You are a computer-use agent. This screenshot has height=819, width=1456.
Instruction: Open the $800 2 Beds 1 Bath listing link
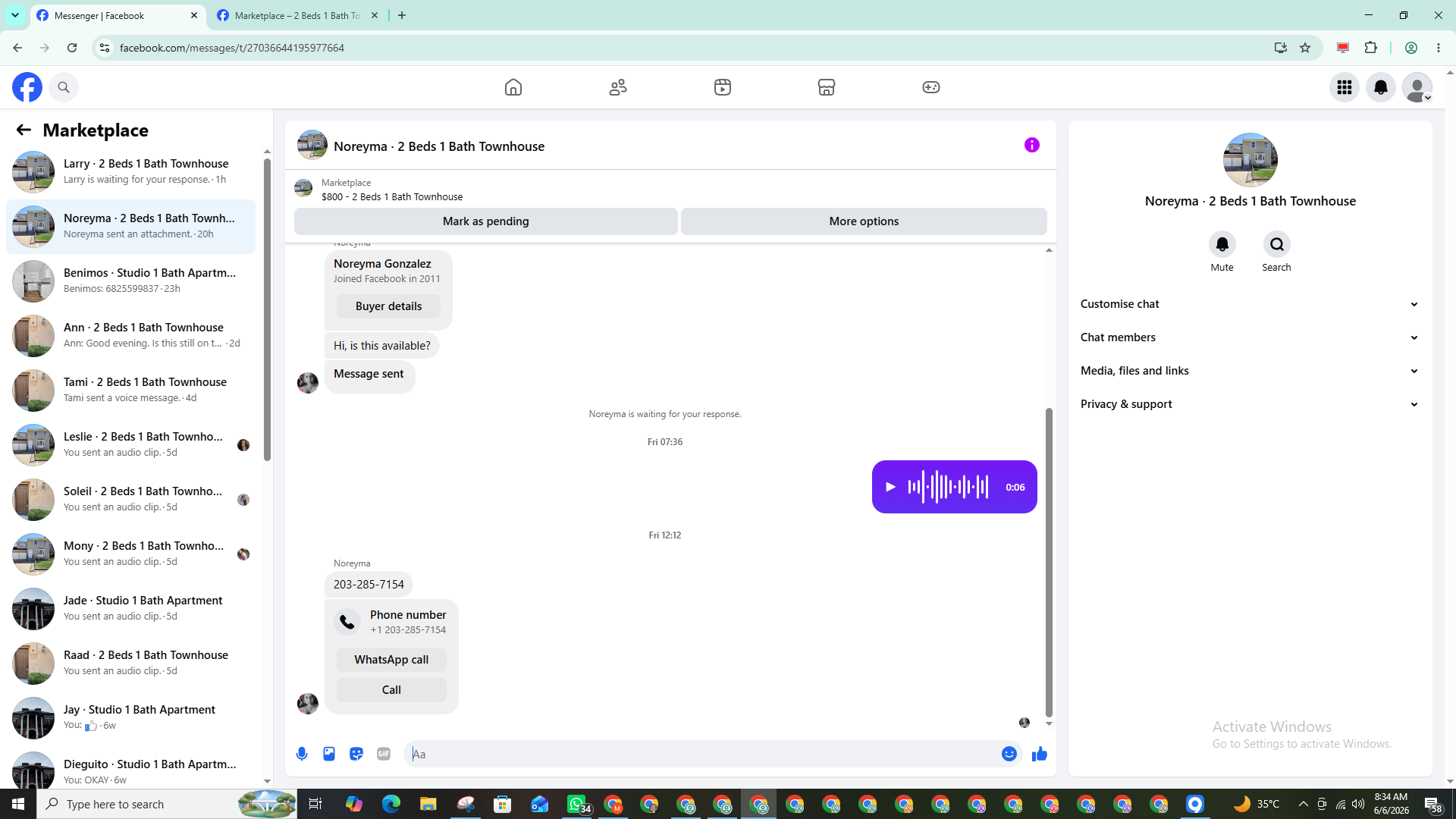coord(392,196)
